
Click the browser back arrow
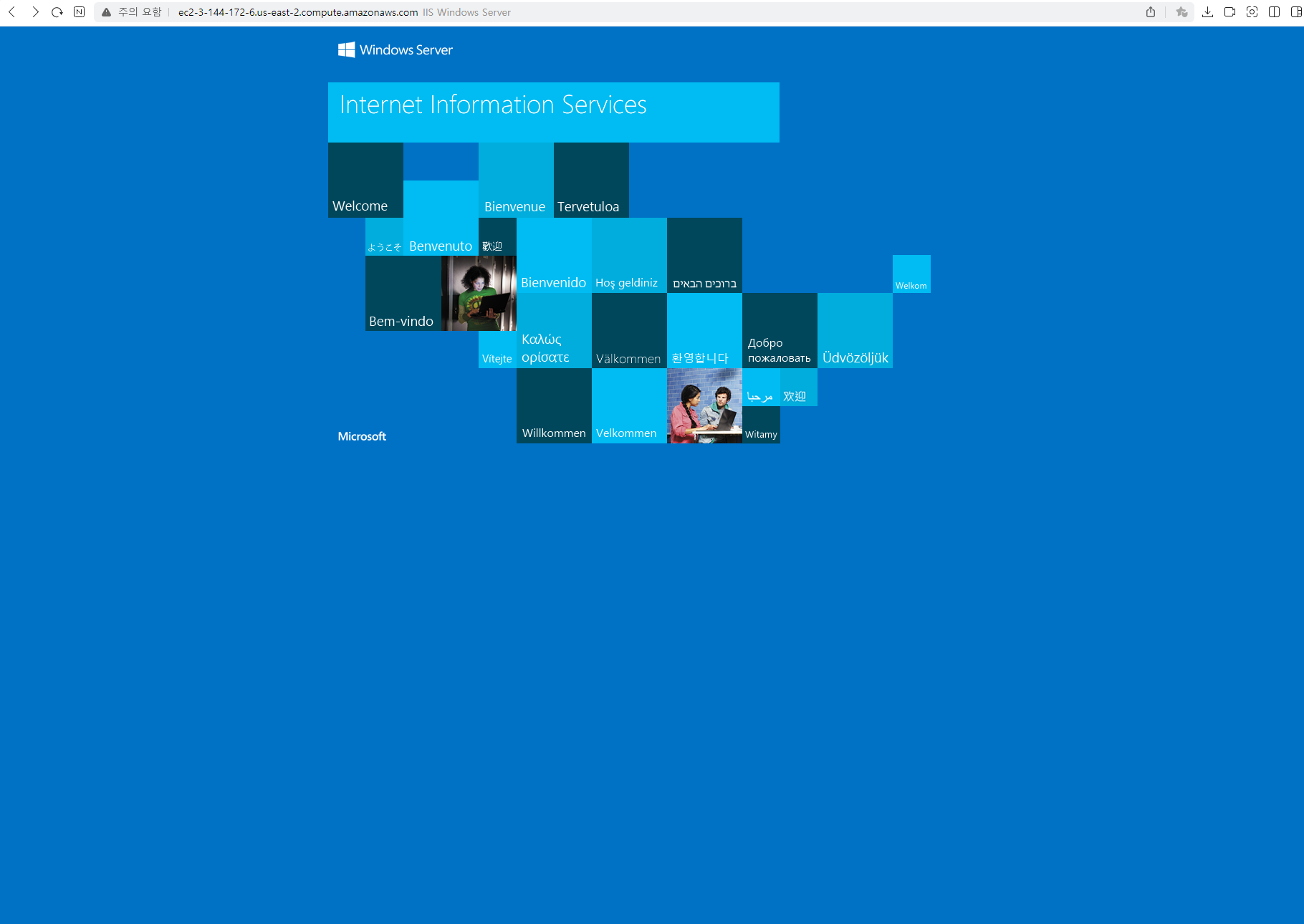click(12, 12)
